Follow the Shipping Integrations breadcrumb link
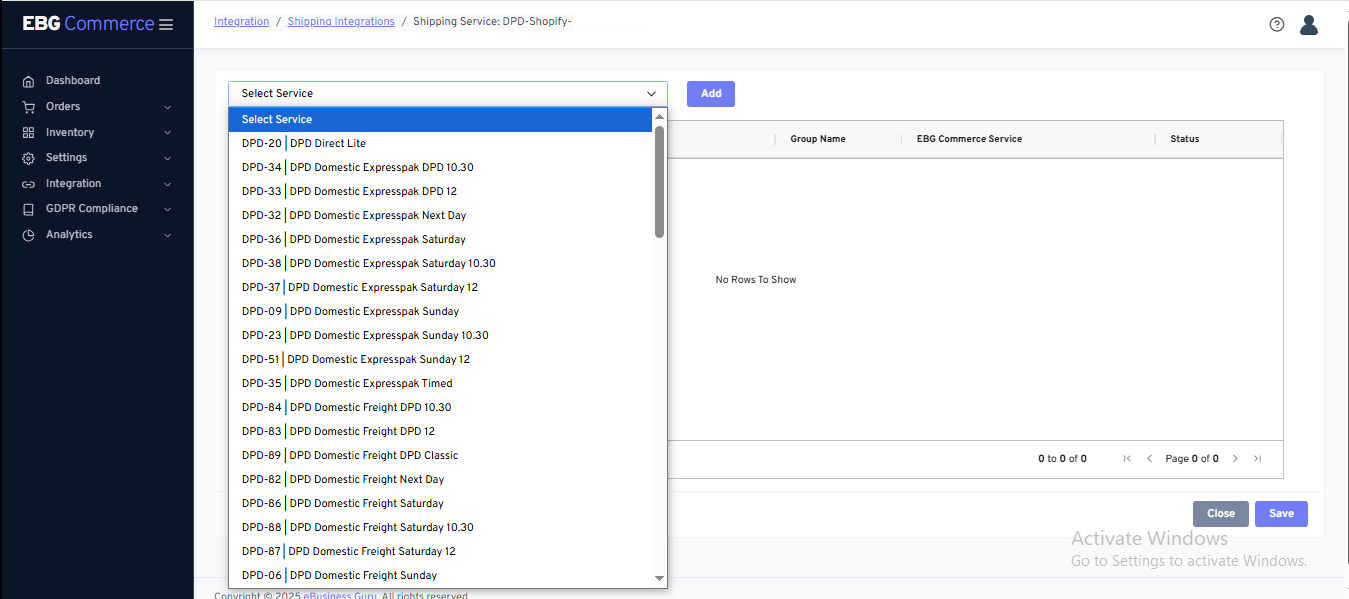Image resolution: width=1349 pixels, height=599 pixels. (341, 22)
